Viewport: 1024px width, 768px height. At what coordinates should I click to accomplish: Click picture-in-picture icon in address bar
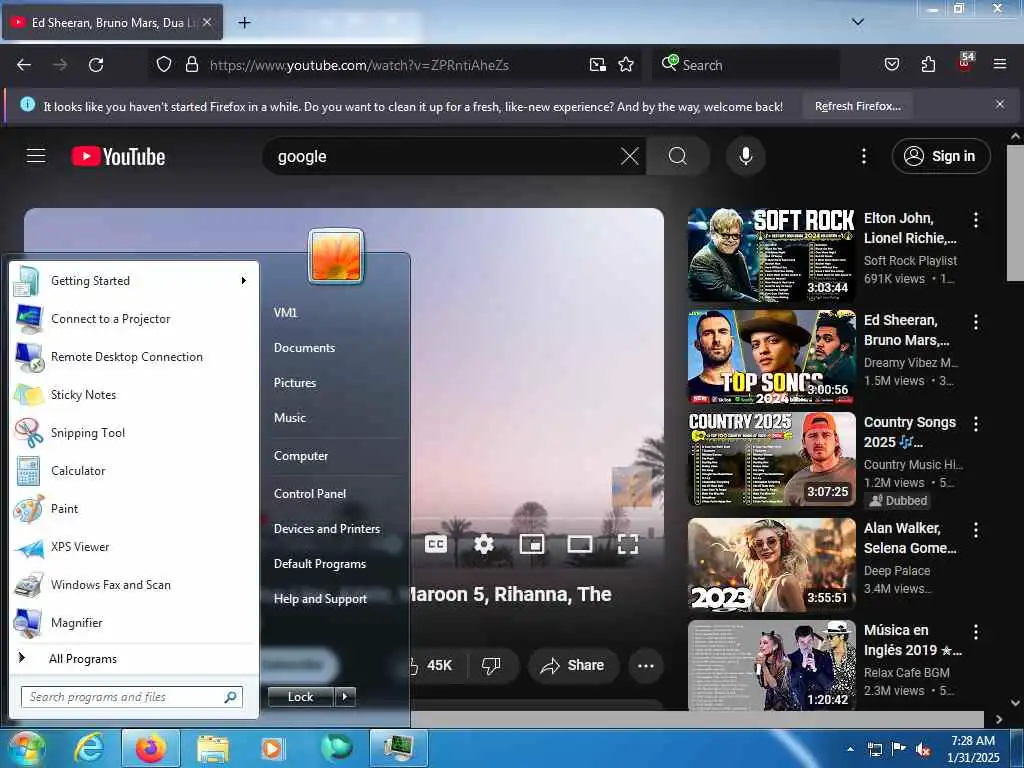(598, 65)
